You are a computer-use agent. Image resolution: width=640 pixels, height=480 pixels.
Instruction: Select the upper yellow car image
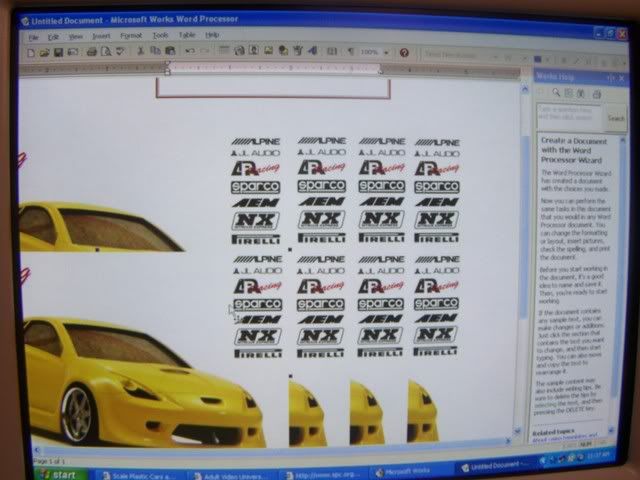coord(100,226)
